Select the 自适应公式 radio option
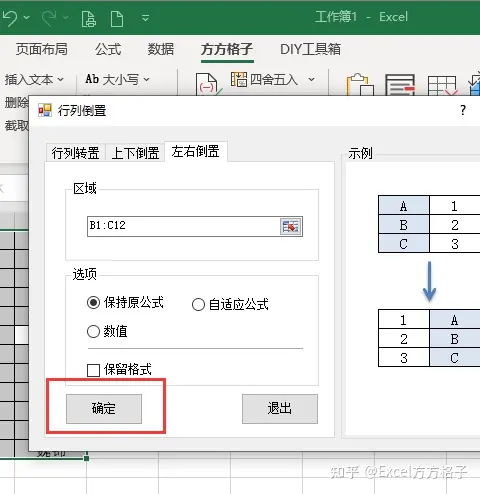This screenshot has width=480, height=494. pos(198,304)
